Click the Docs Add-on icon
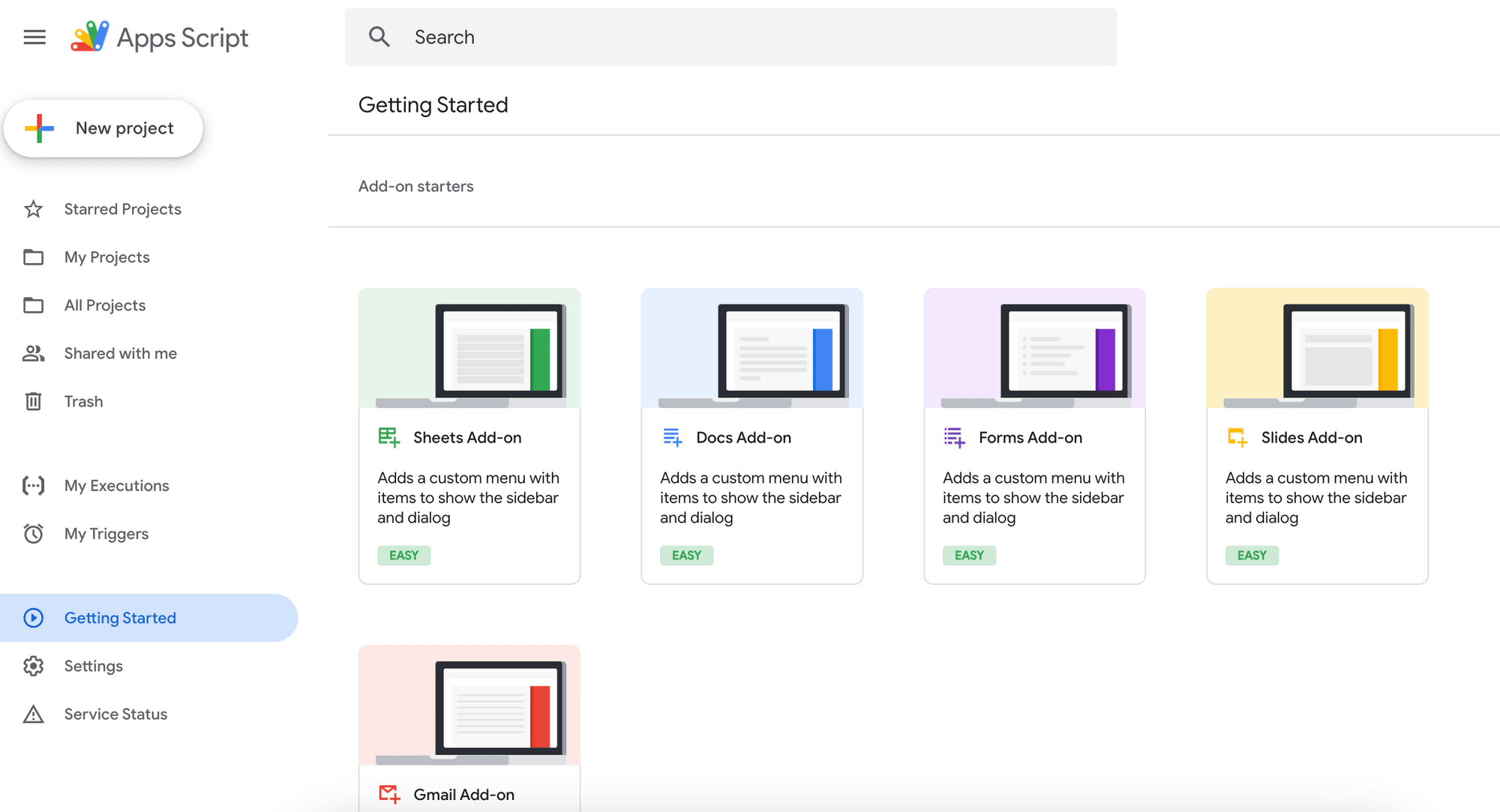 pos(671,436)
